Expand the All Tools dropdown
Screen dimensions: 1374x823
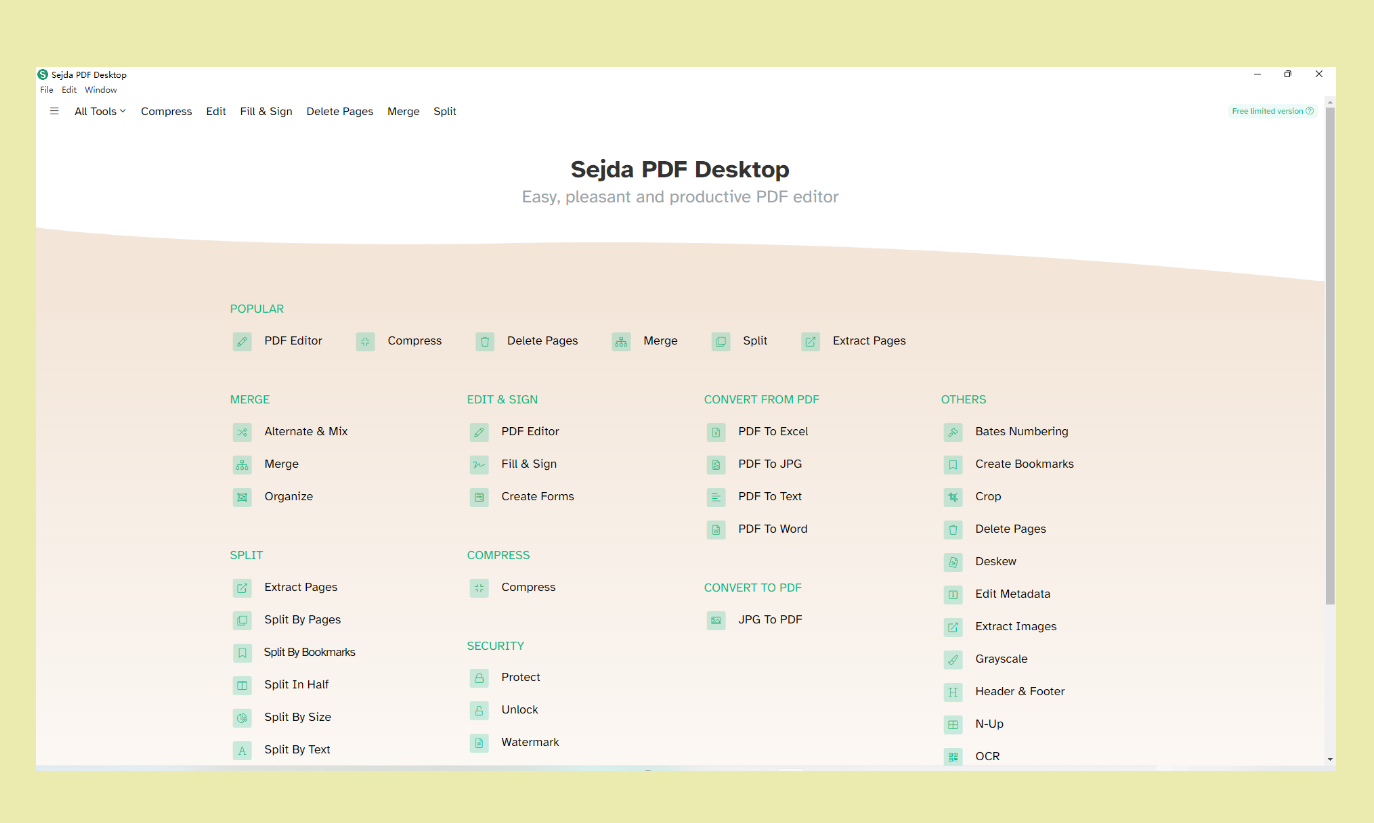coord(100,111)
